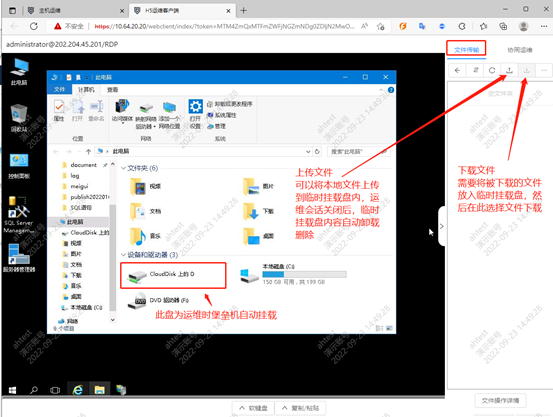Open Internet Explorer on the remote taskbar
The image size is (553, 417).
(78, 390)
